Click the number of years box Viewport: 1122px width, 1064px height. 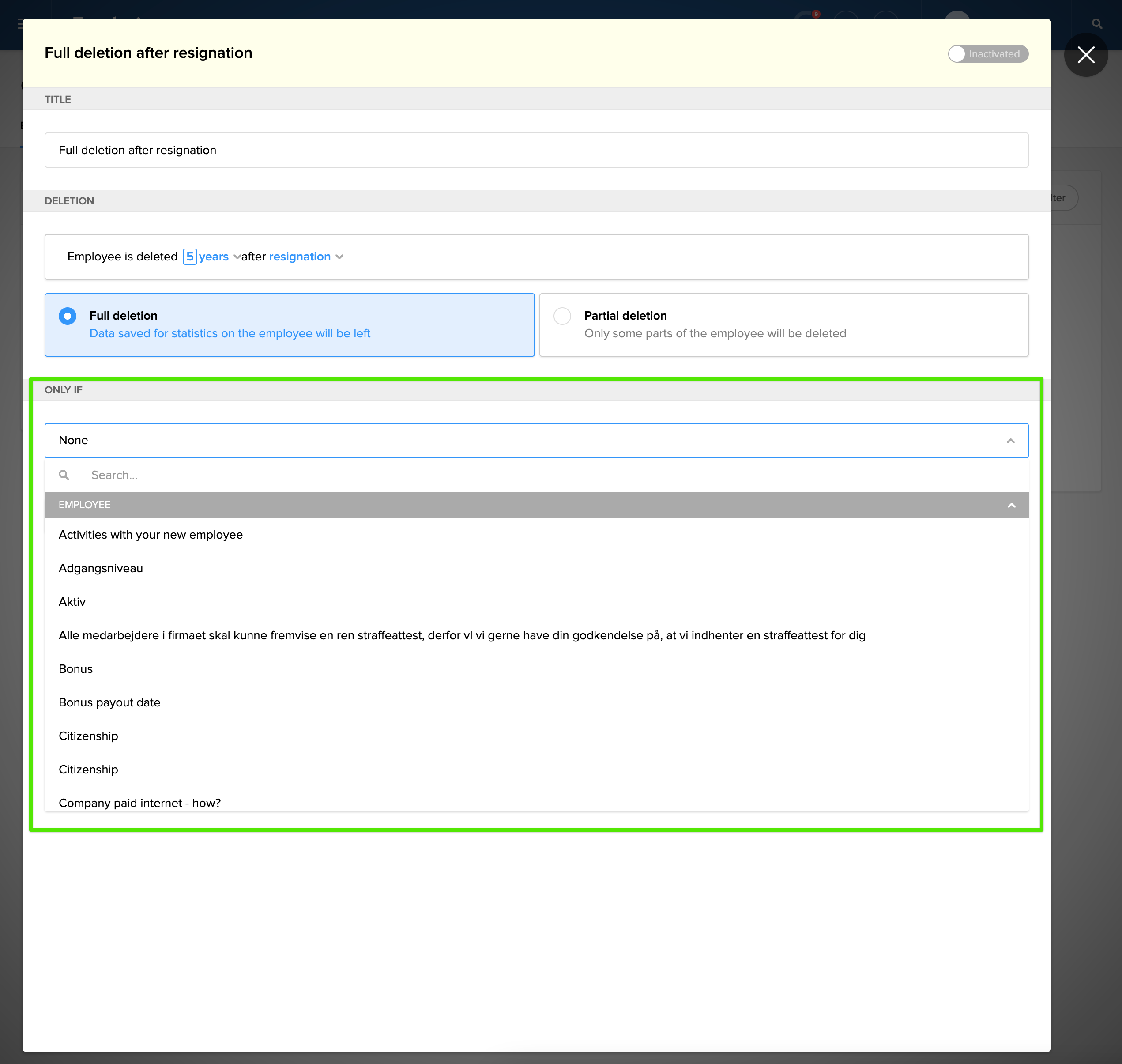coord(190,257)
